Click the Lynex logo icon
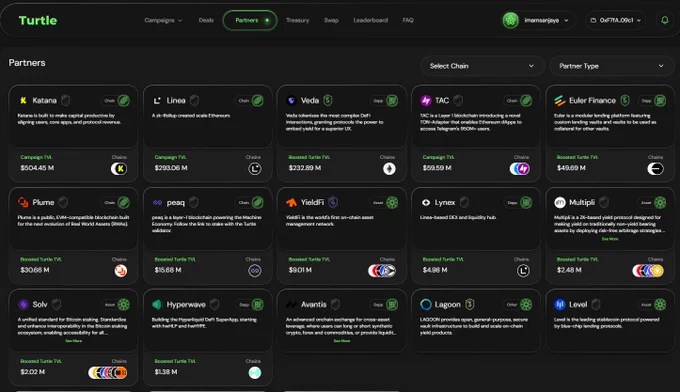This screenshot has width=680, height=392. pos(426,203)
